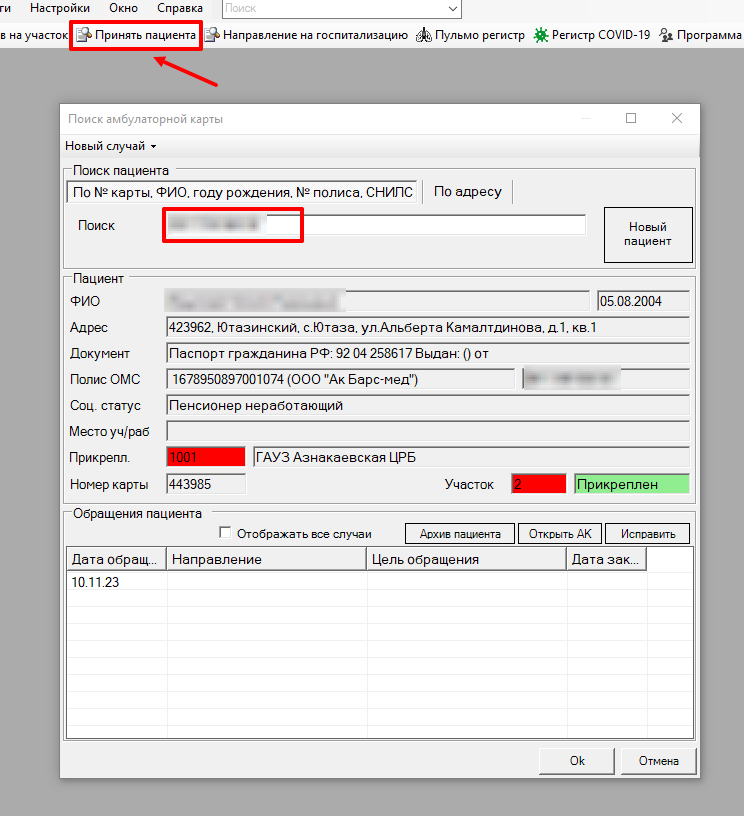
Task: Maximize the 'Поиск амбулаторной карты' dialog
Action: click(631, 118)
